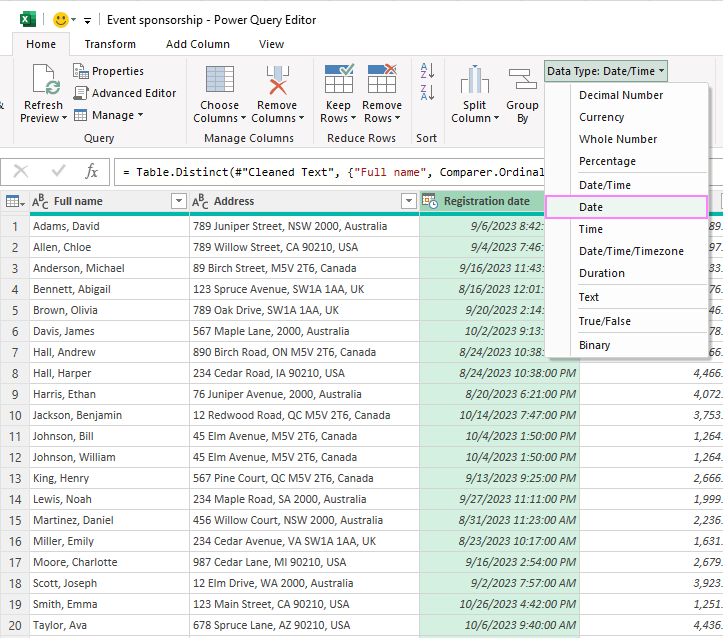Click the Split Column icon
The width and height of the screenshot is (723, 638).
[474, 79]
